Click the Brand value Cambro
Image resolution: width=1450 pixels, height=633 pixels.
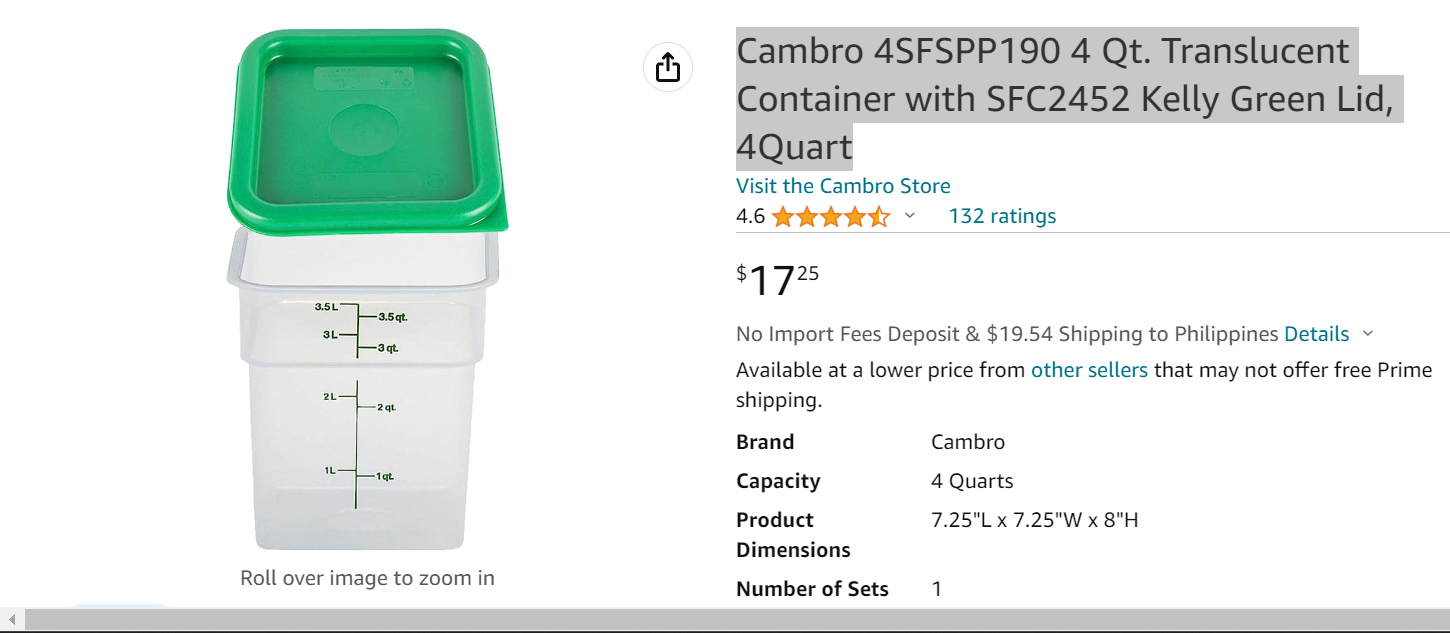[x=968, y=442]
